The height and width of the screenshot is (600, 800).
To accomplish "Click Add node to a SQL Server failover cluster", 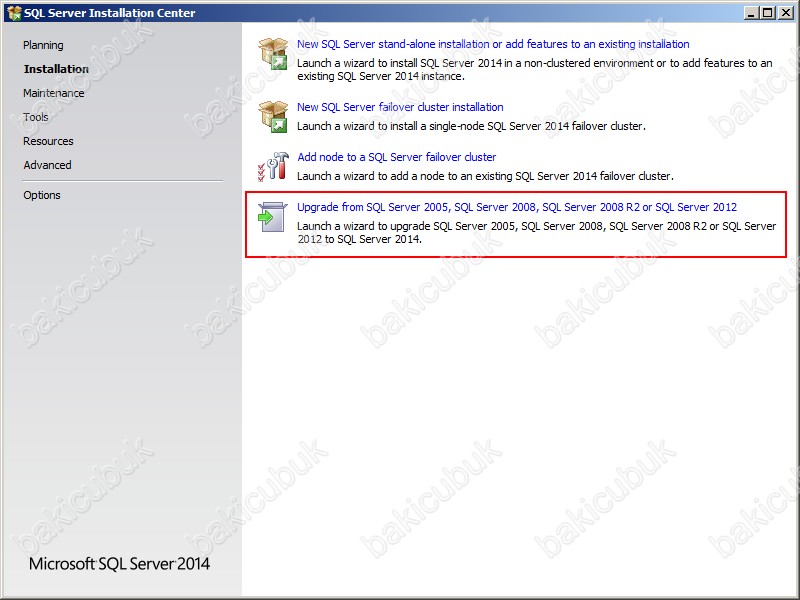I will 396,157.
